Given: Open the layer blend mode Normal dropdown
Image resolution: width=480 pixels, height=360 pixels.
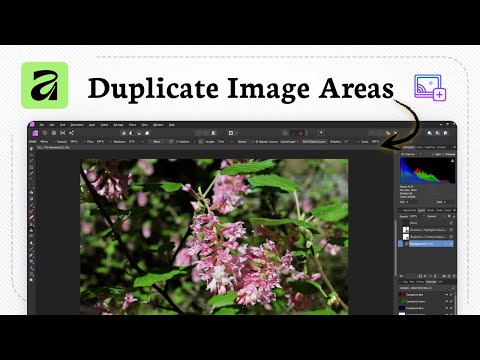Looking at the screenshot, I should (435, 216).
